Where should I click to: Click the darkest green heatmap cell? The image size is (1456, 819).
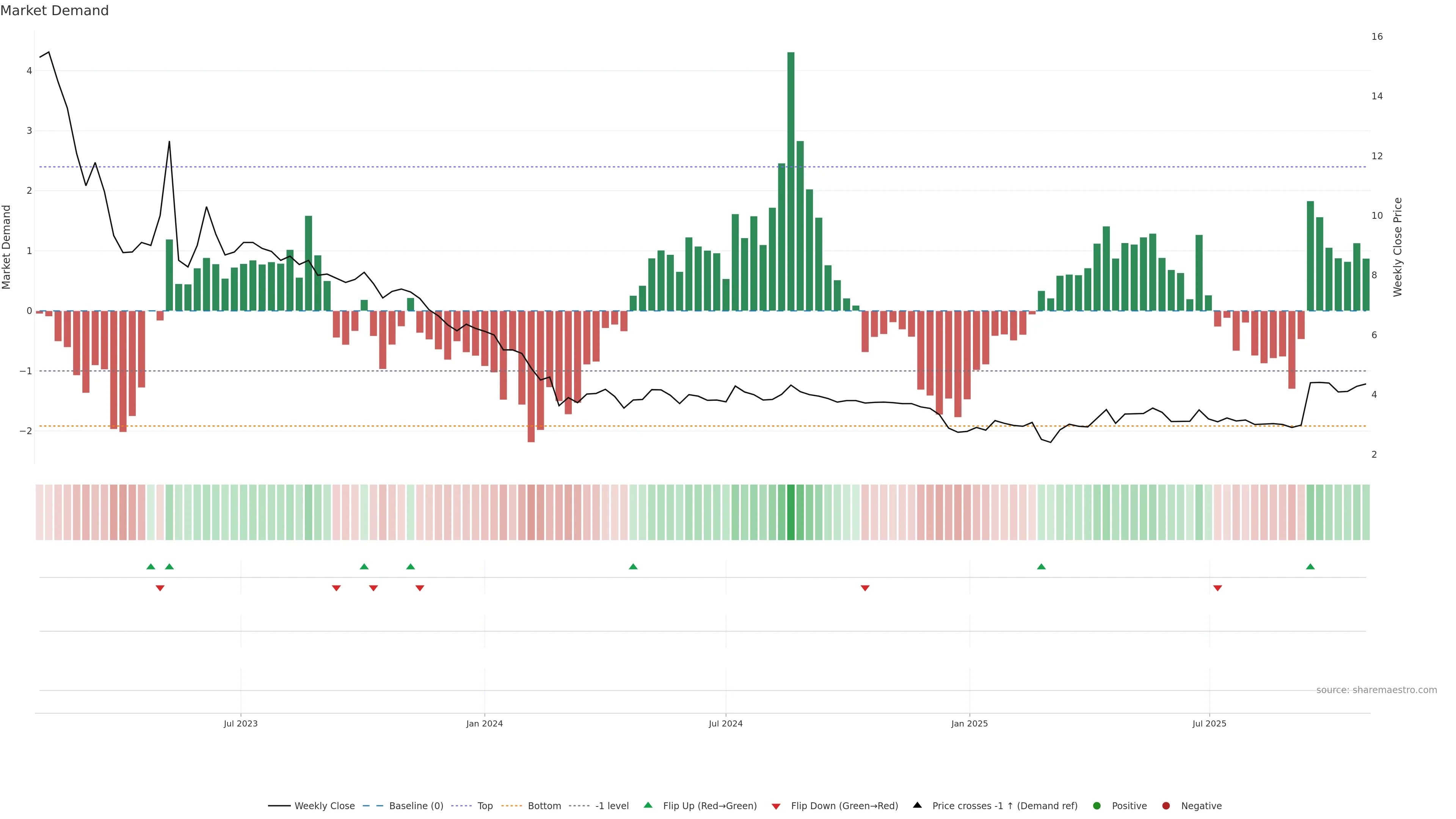791,512
